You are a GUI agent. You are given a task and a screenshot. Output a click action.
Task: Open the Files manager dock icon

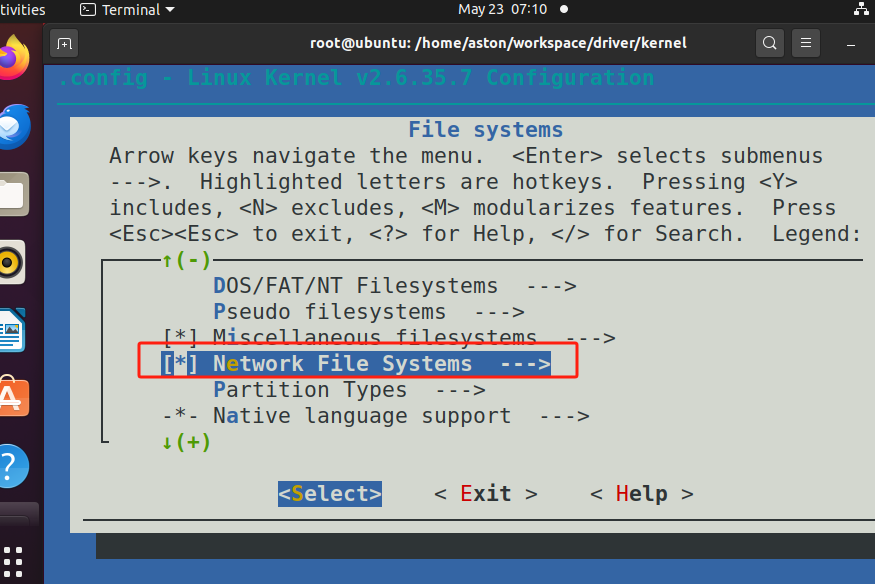click(13, 195)
